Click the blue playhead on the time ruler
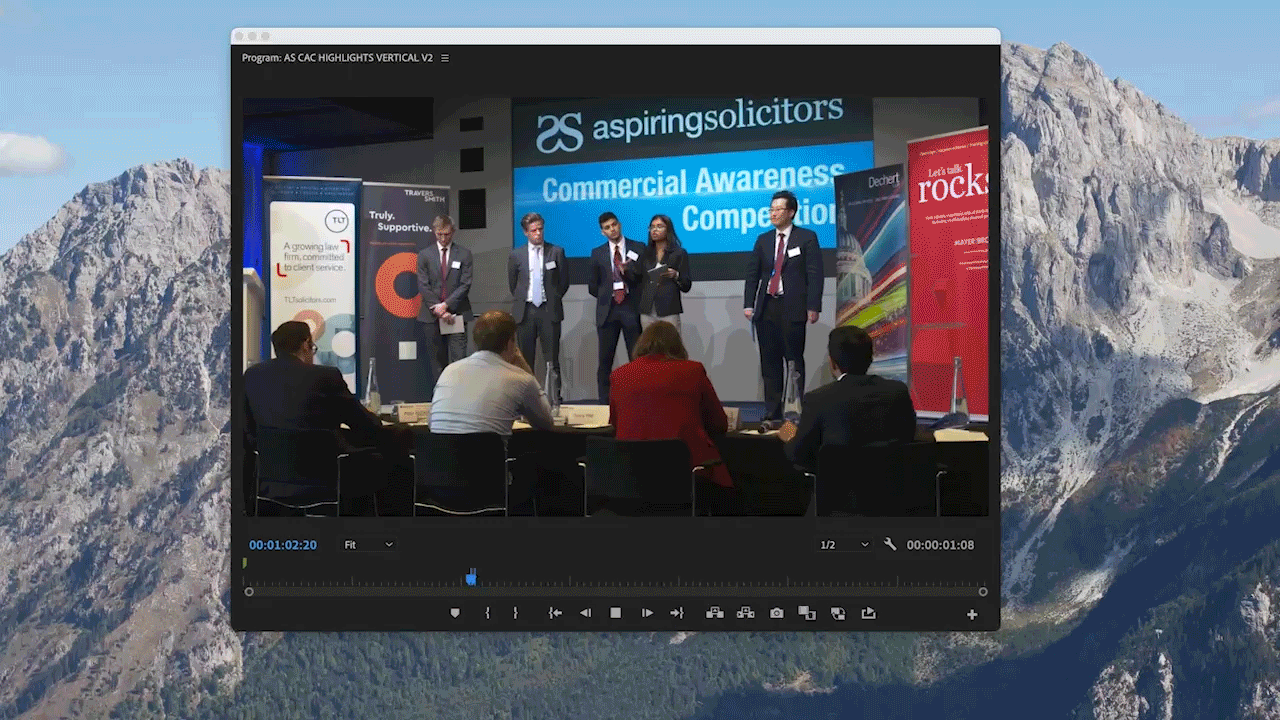This screenshot has height=720, width=1280. click(471, 577)
